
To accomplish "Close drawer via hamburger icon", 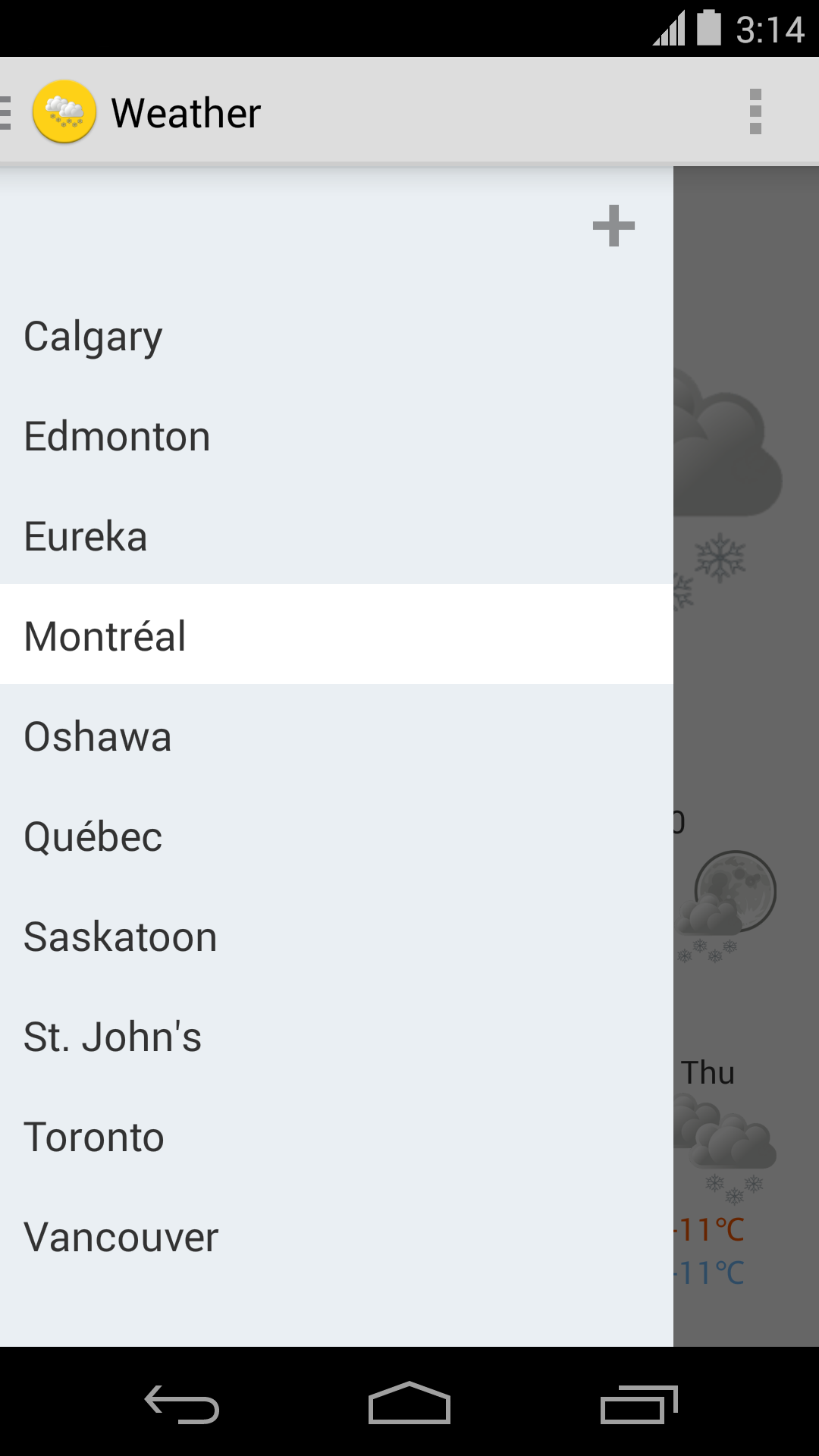I will [8, 112].
